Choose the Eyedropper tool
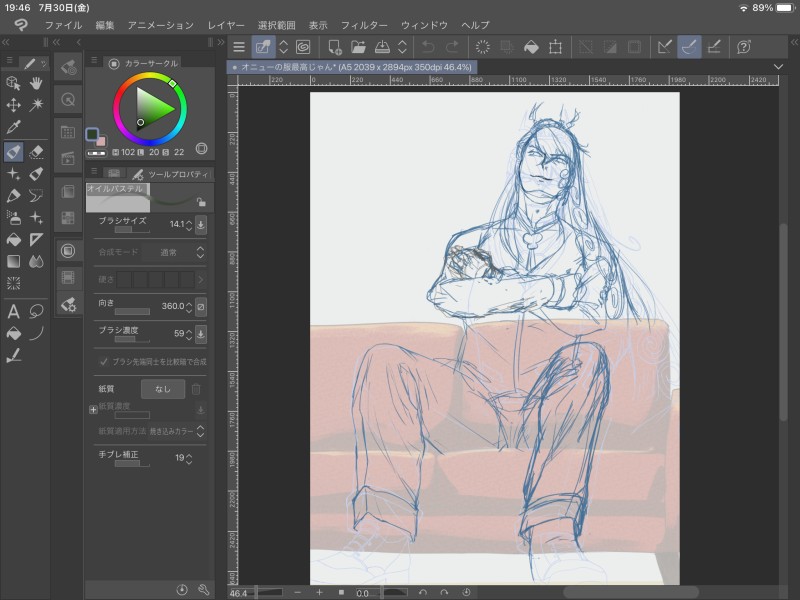The height and width of the screenshot is (600, 800). point(13,127)
